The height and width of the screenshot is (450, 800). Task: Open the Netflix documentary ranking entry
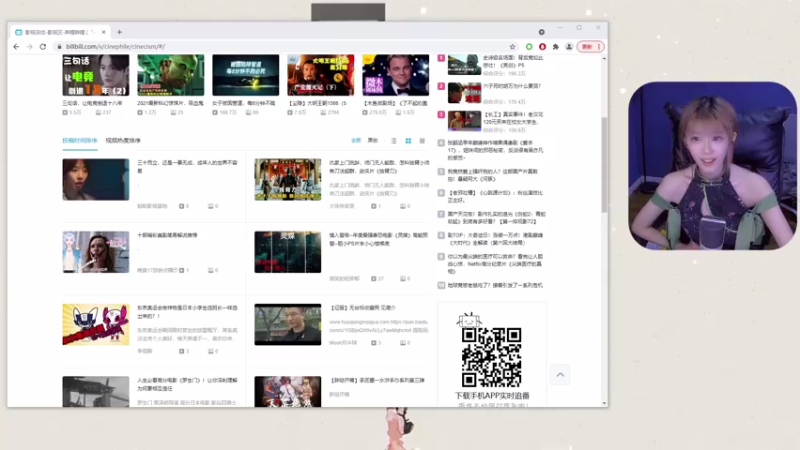pyautogui.click(x=495, y=264)
